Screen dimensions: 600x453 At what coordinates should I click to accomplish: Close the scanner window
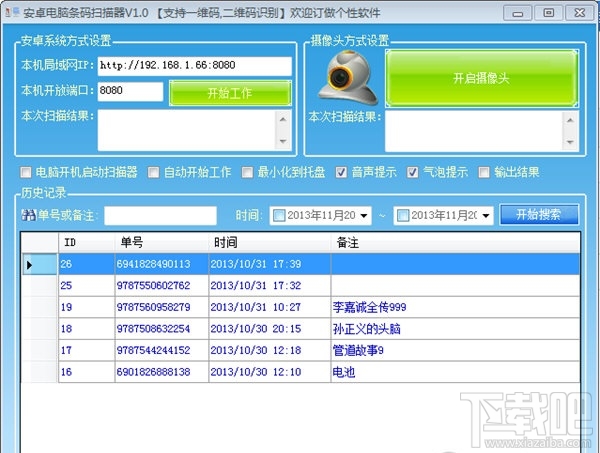point(579,13)
